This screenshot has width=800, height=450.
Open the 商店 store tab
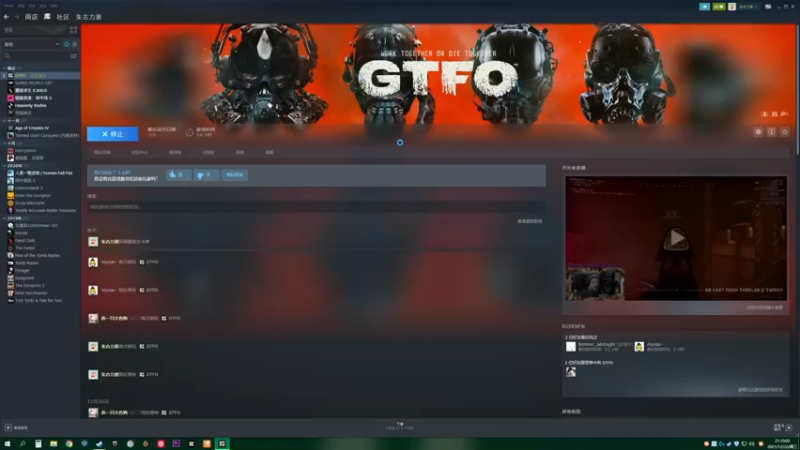tap(31, 17)
